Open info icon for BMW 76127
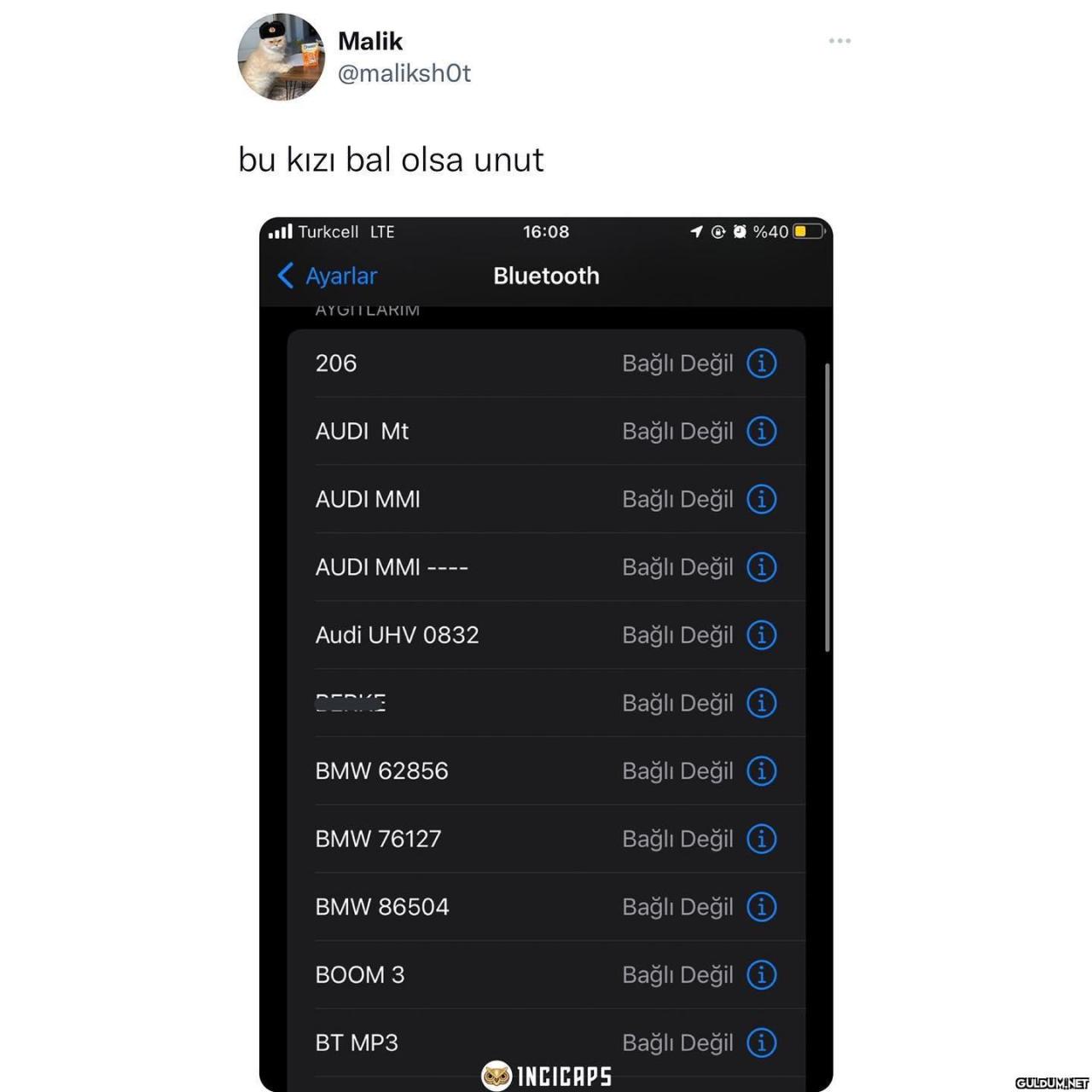The height and width of the screenshot is (1092, 1092). (x=761, y=839)
